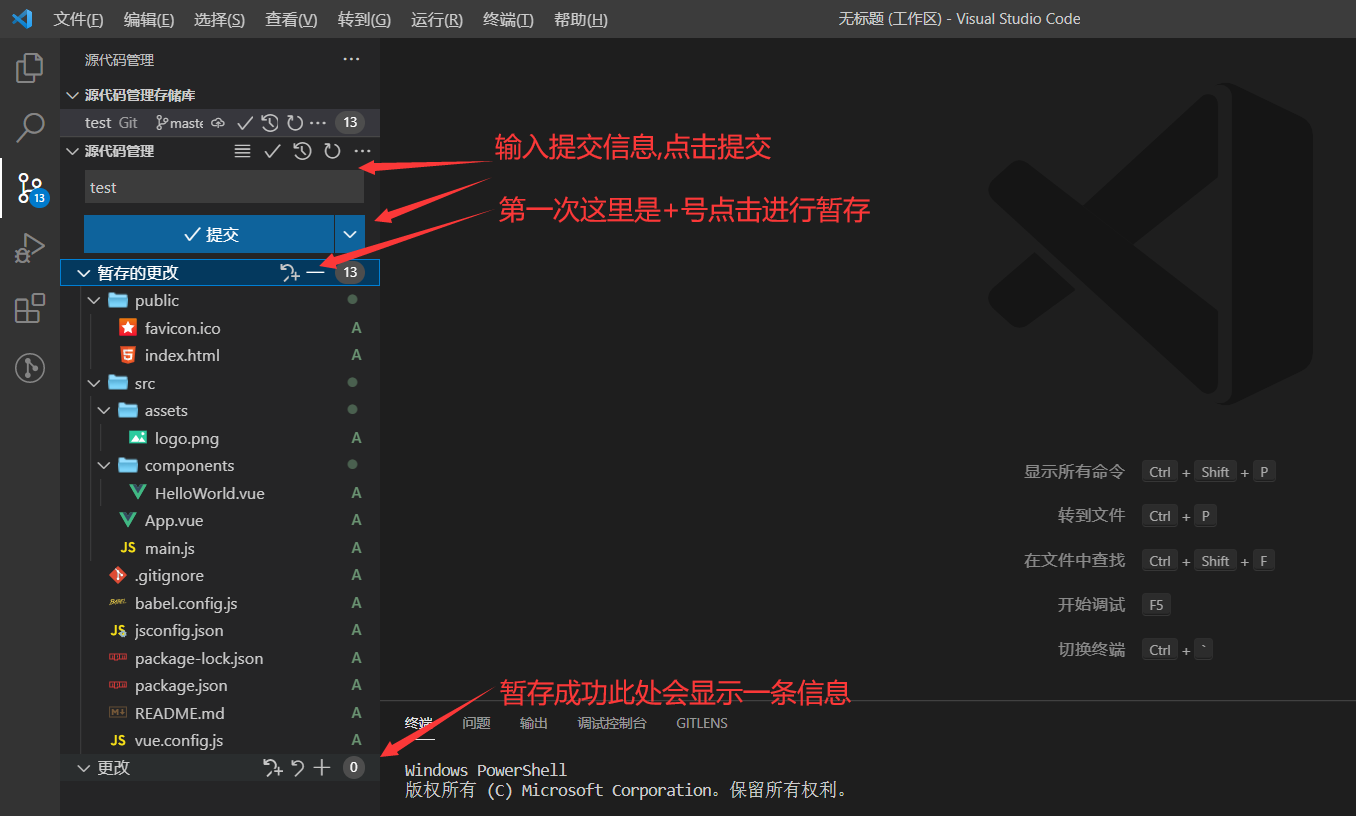Collapse the 暂存的更改 group
The height and width of the screenshot is (816, 1356).
point(84,273)
